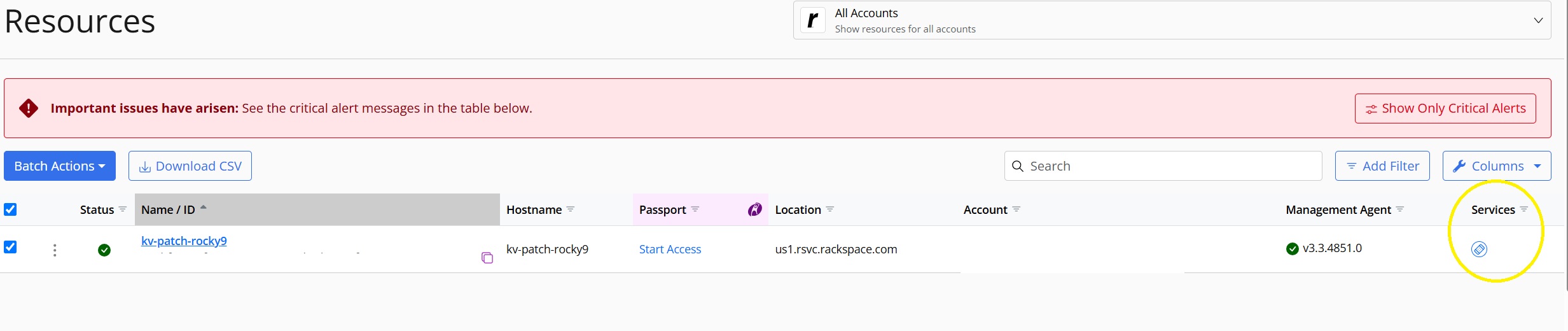
Task: Open the three-dot row actions menu
Action: point(55,250)
